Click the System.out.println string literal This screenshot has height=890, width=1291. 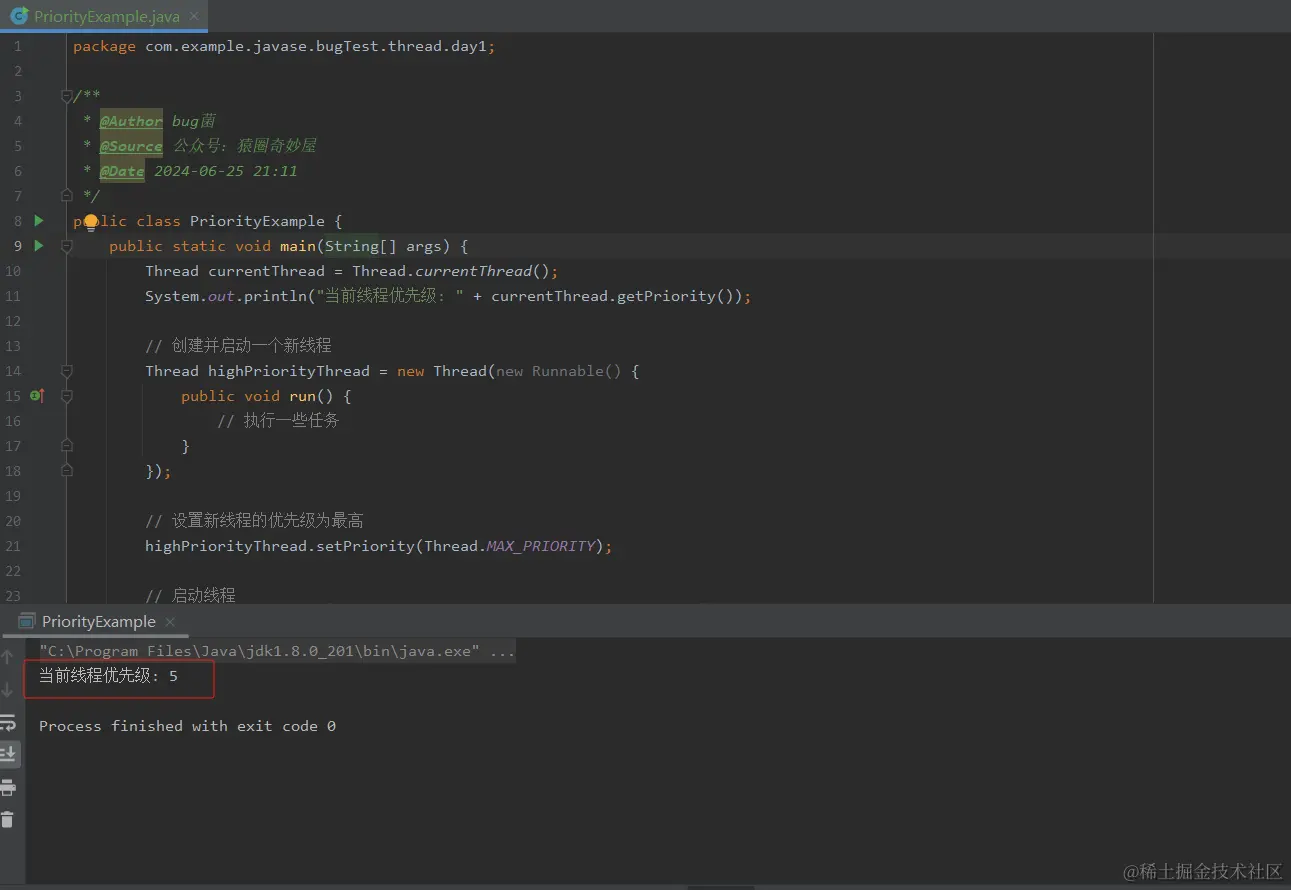(x=390, y=296)
